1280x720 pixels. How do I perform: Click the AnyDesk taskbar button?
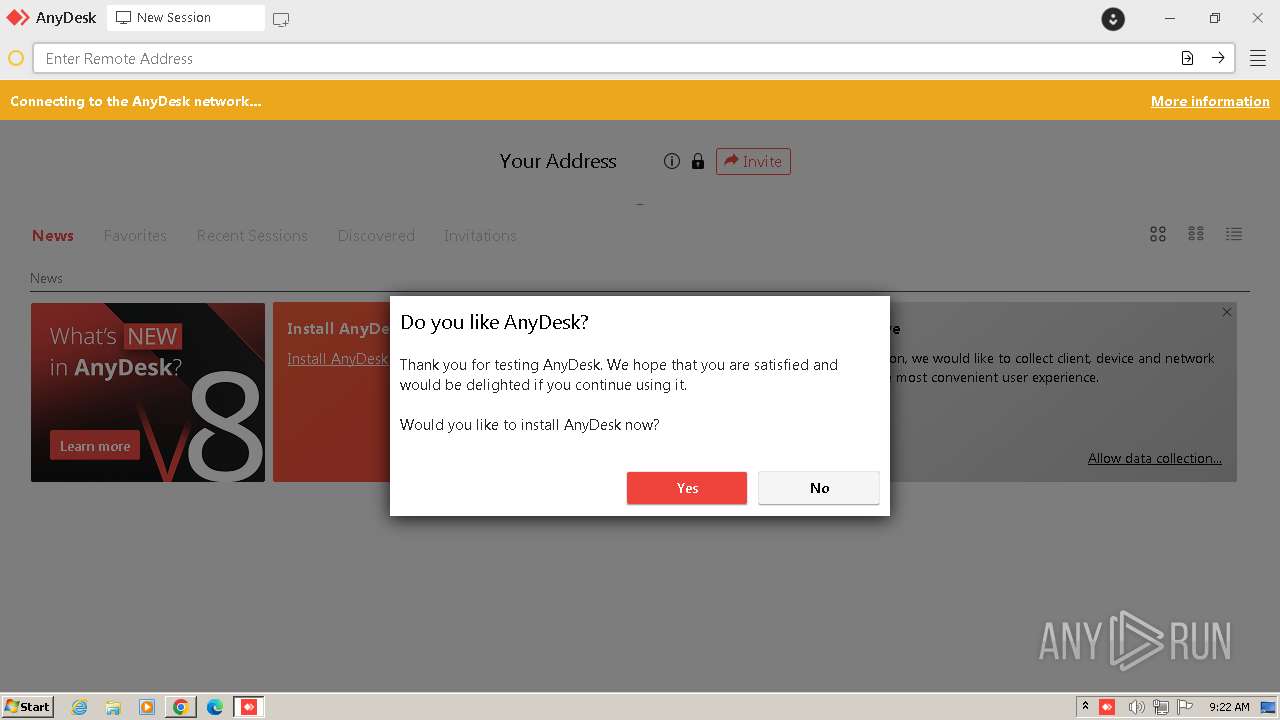[x=249, y=707]
